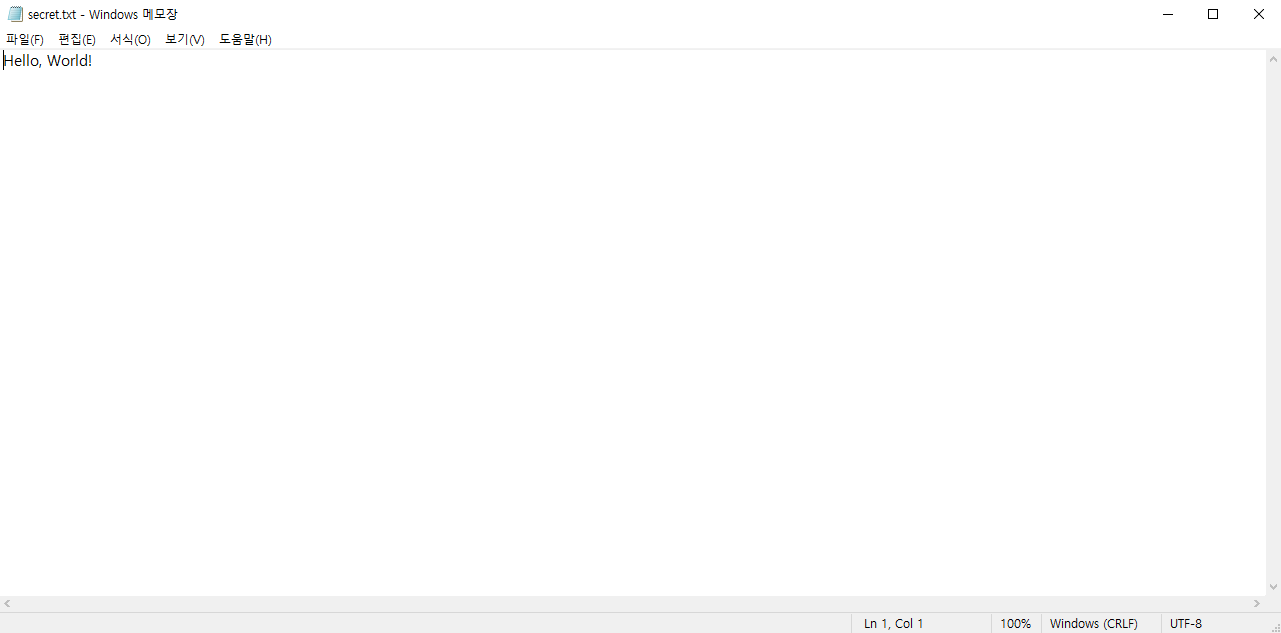Open the 서식(O) menu

(130, 39)
